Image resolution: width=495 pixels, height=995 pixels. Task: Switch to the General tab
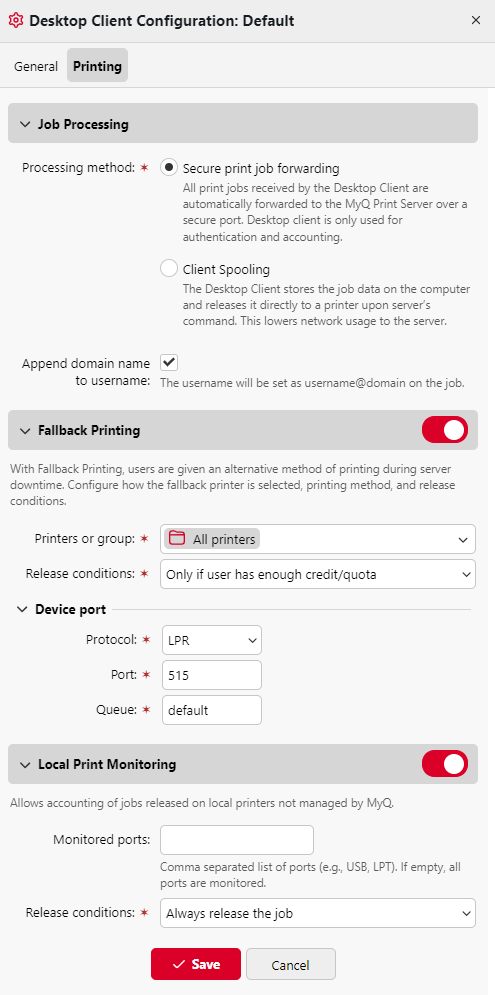point(36,66)
